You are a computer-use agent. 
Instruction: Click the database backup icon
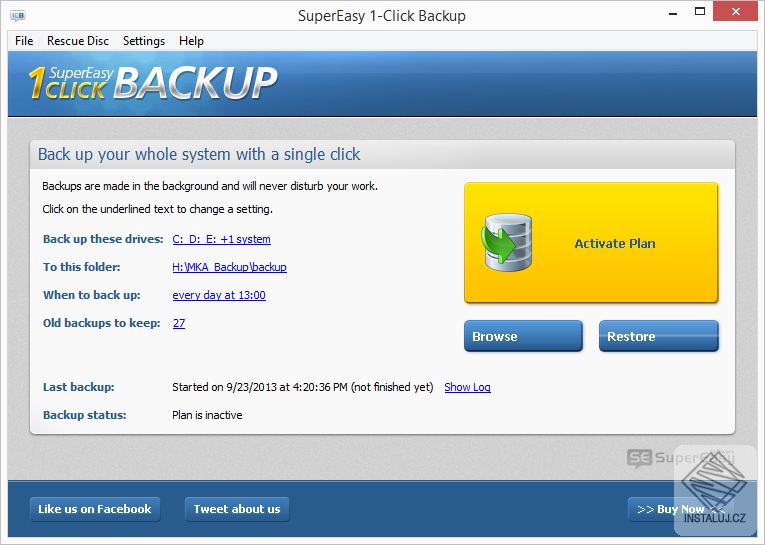coord(507,242)
